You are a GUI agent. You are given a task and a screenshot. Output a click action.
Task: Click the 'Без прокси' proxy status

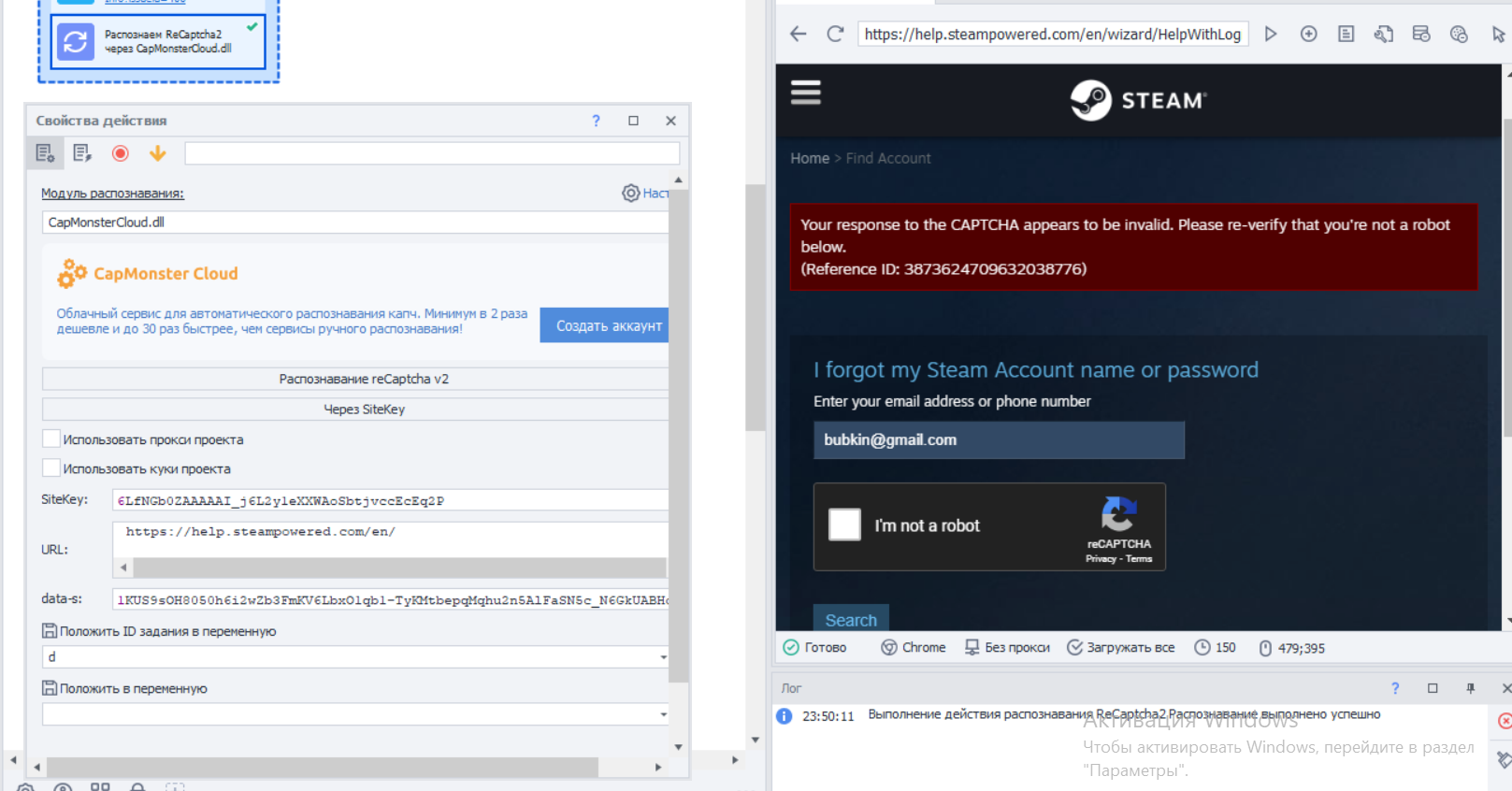pyautogui.click(x=1007, y=647)
